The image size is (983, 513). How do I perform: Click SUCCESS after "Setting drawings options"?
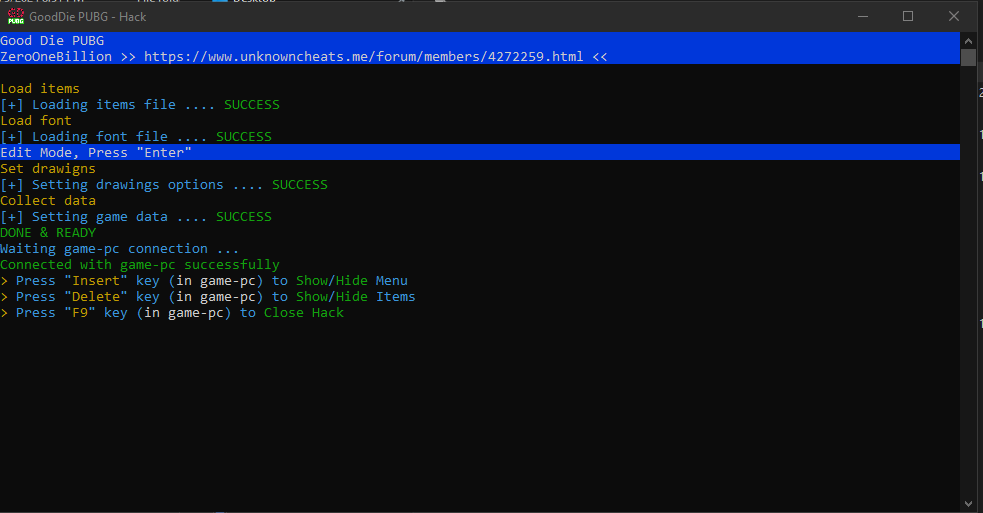pos(300,184)
